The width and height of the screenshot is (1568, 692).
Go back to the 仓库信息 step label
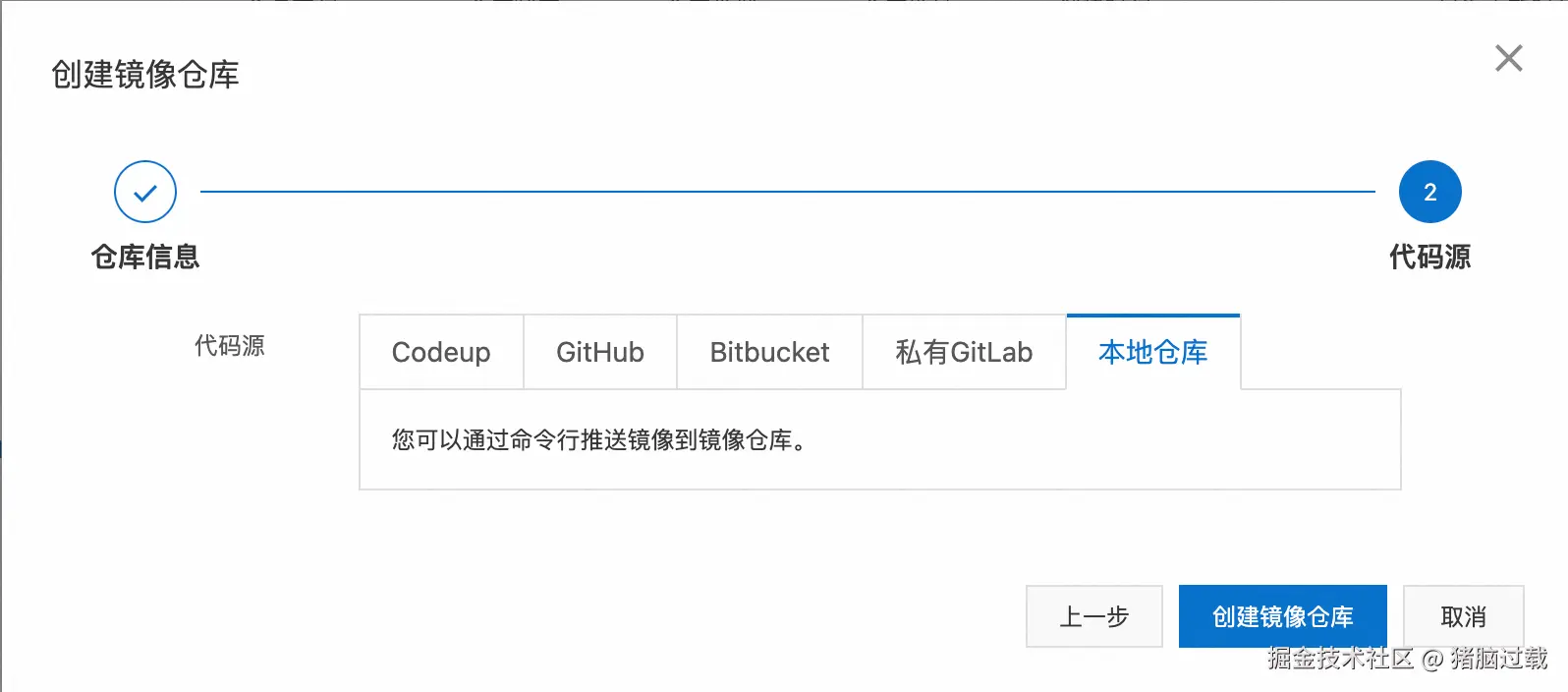pos(145,257)
